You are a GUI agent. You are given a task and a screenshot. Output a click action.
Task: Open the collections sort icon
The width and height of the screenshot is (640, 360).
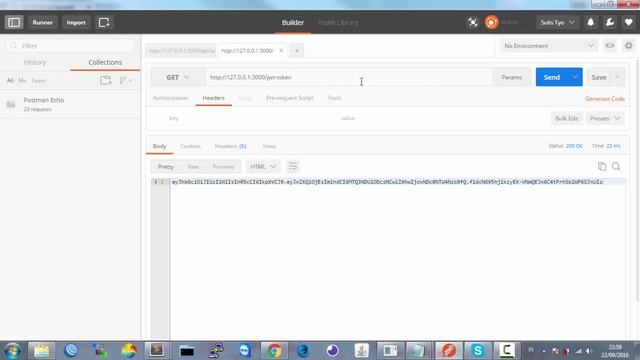point(125,80)
